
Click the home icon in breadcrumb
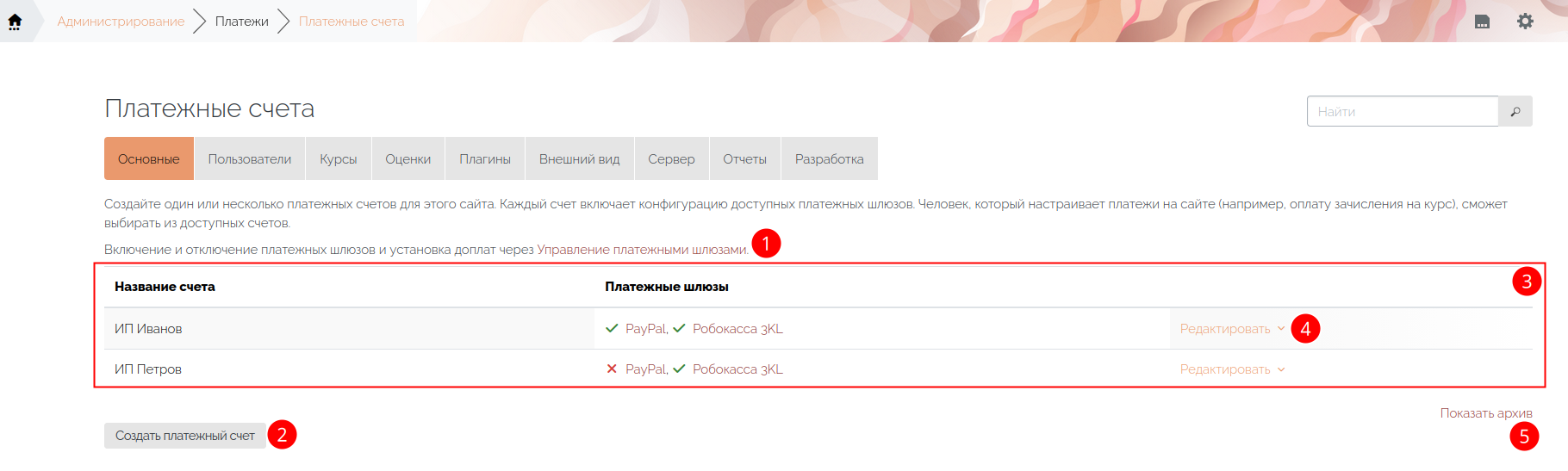click(15, 22)
